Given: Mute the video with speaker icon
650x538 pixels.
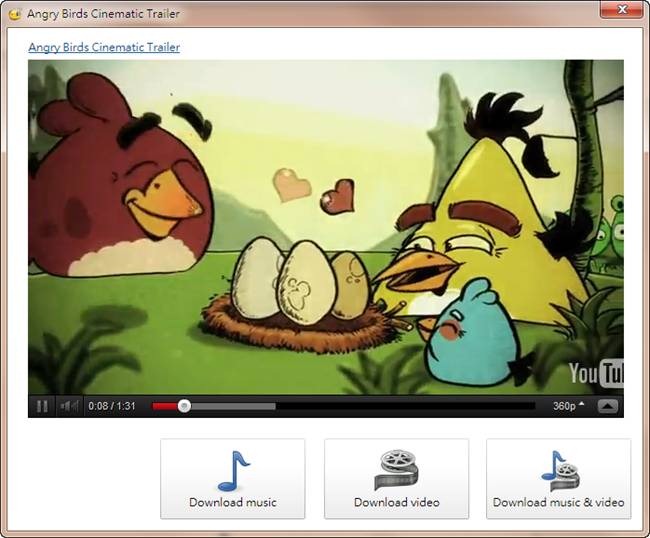Looking at the screenshot, I should pos(69,406).
